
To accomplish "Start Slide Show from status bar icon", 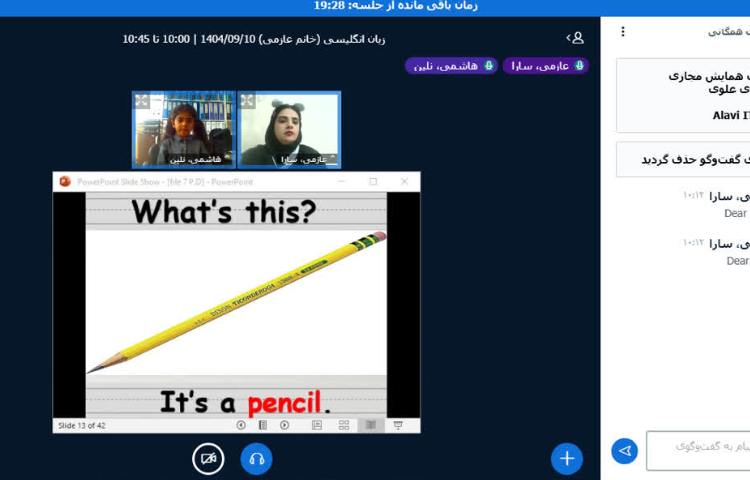I will (398, 425).
